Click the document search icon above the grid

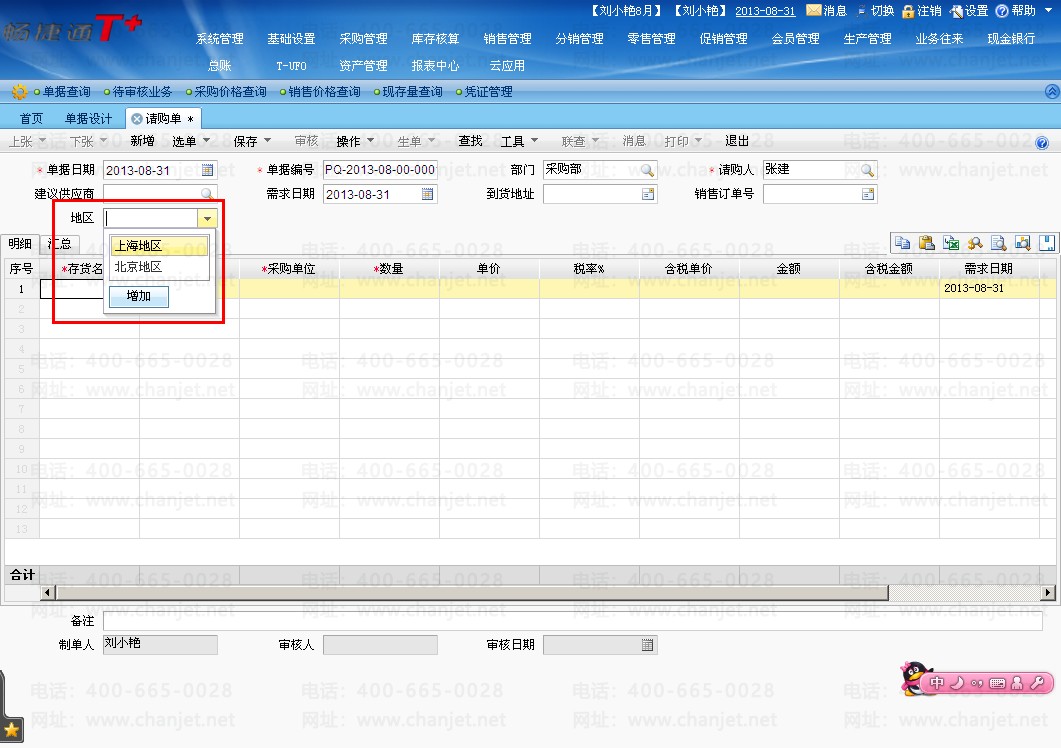click(999, 243)
